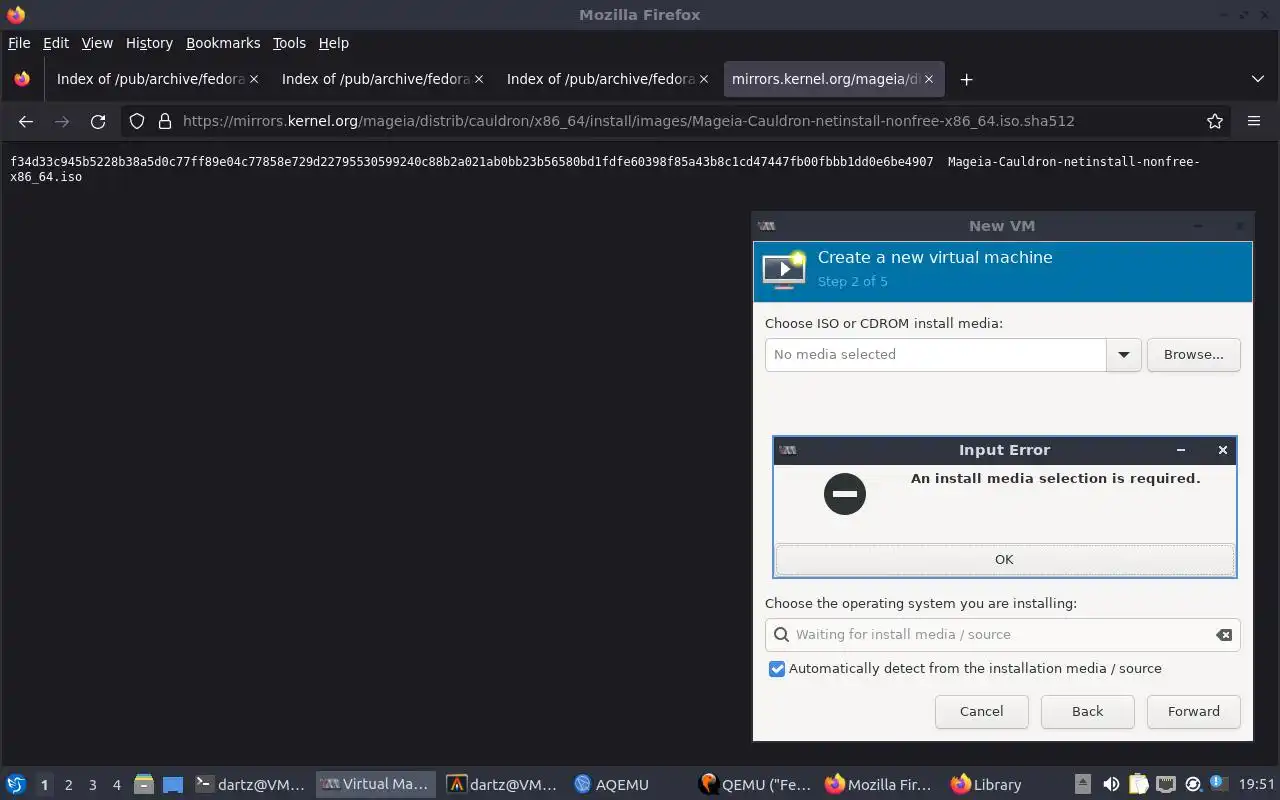Image resolution: width=1280 pixels, height=800 pixels.
Task: Click the update sync tray icon
Action: (x=1193, y=784)
